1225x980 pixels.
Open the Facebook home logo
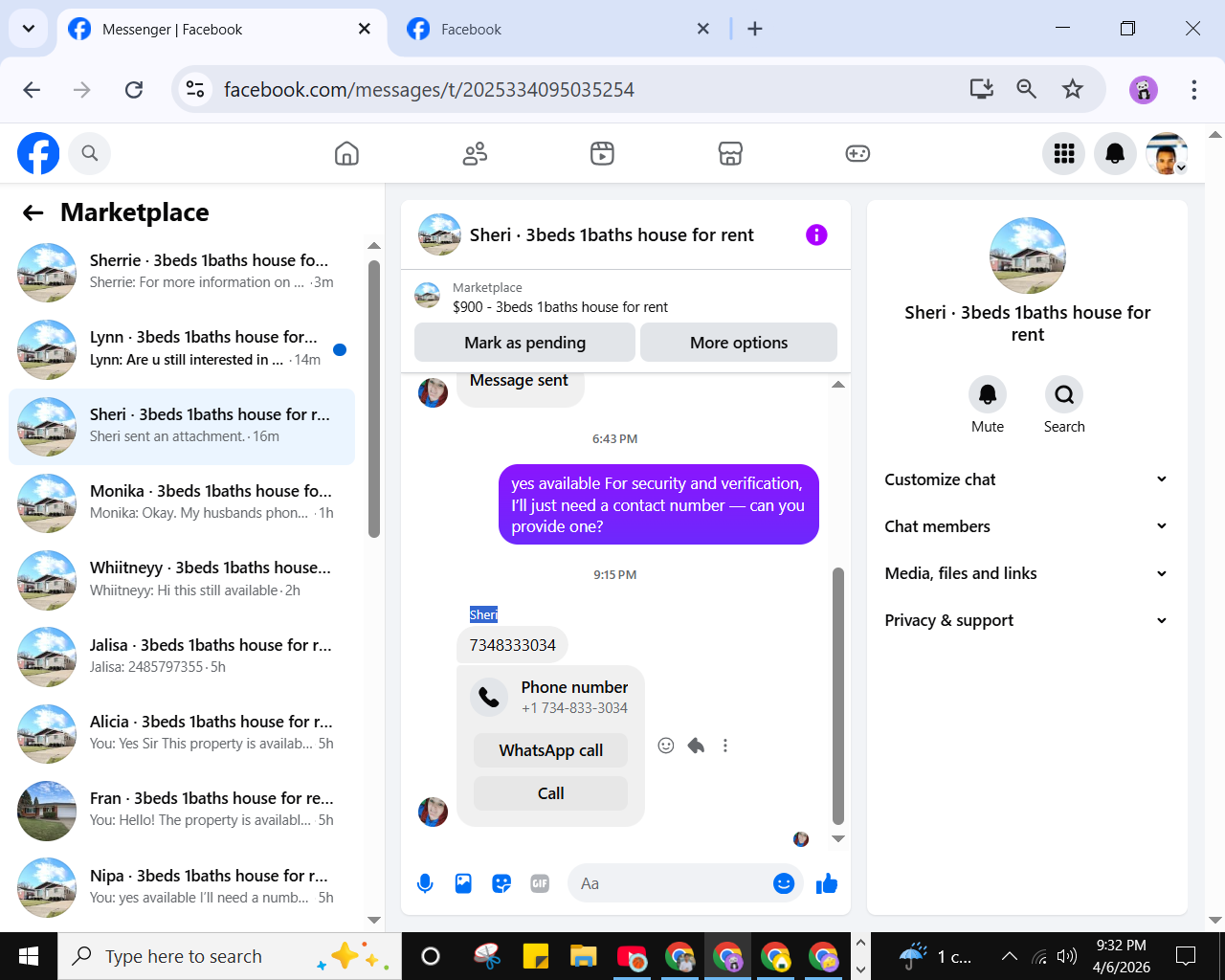38,153
